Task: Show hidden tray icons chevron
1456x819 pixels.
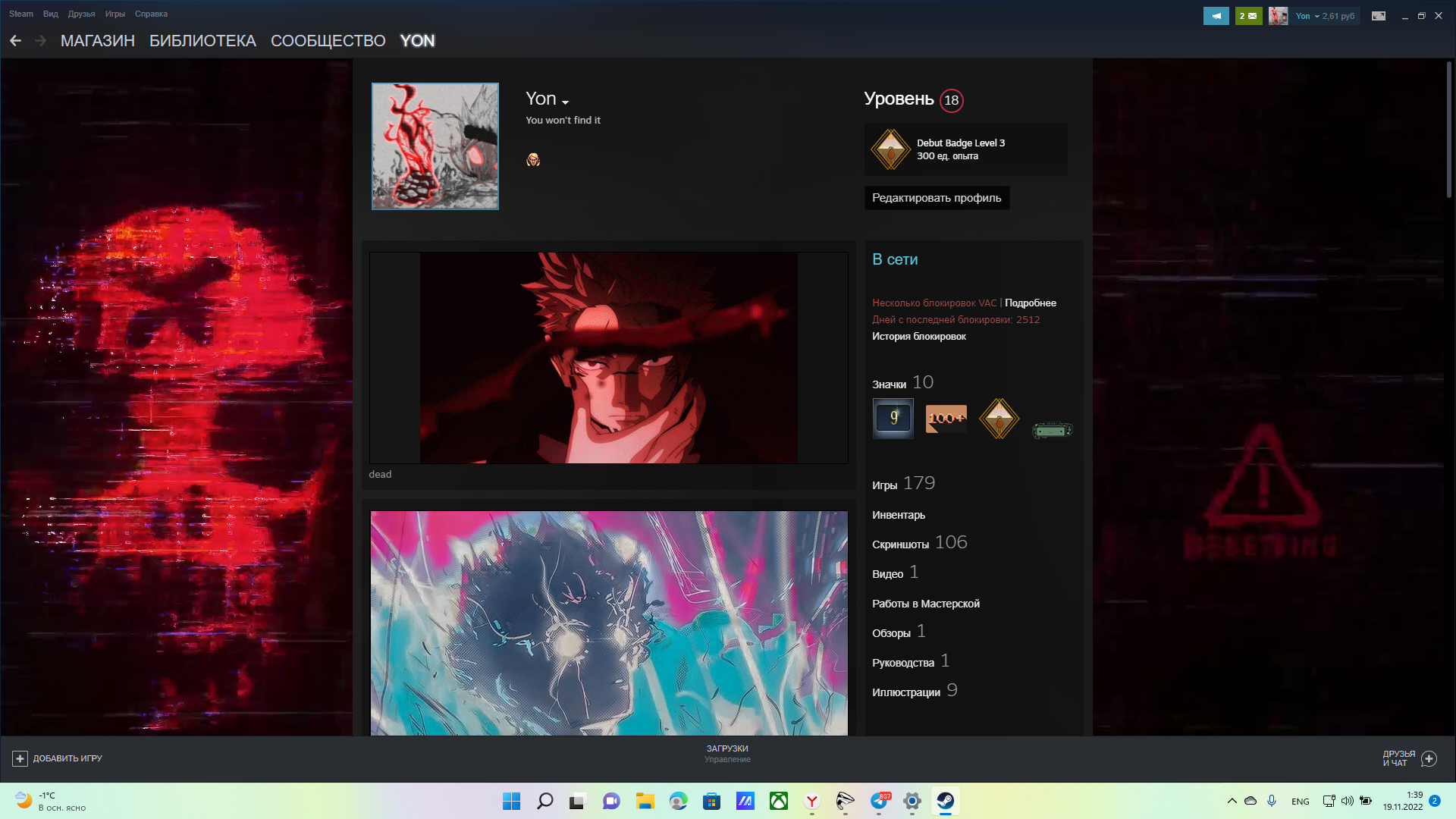Action: pos(1232,801)
